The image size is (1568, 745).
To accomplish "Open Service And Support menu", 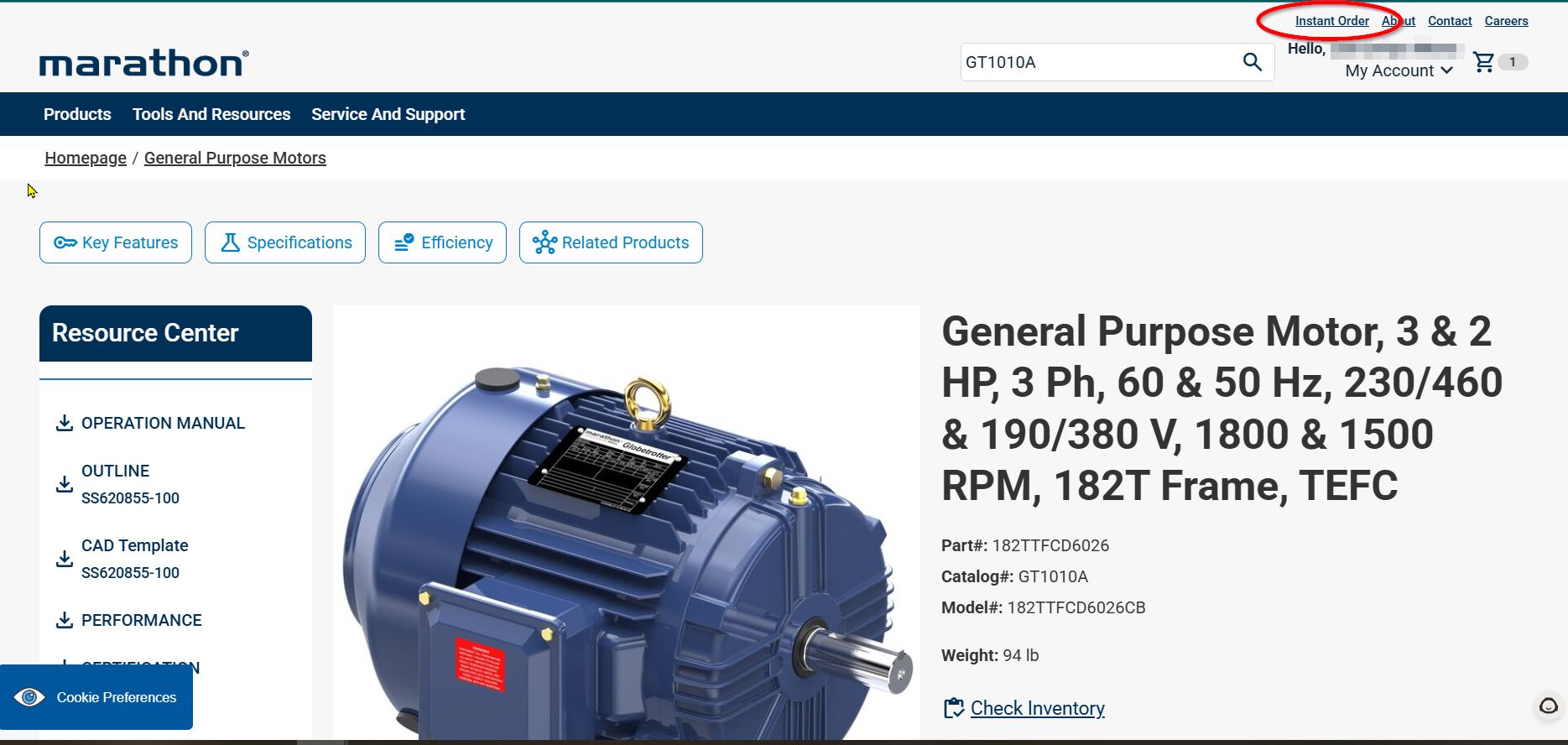I will 388,114.
